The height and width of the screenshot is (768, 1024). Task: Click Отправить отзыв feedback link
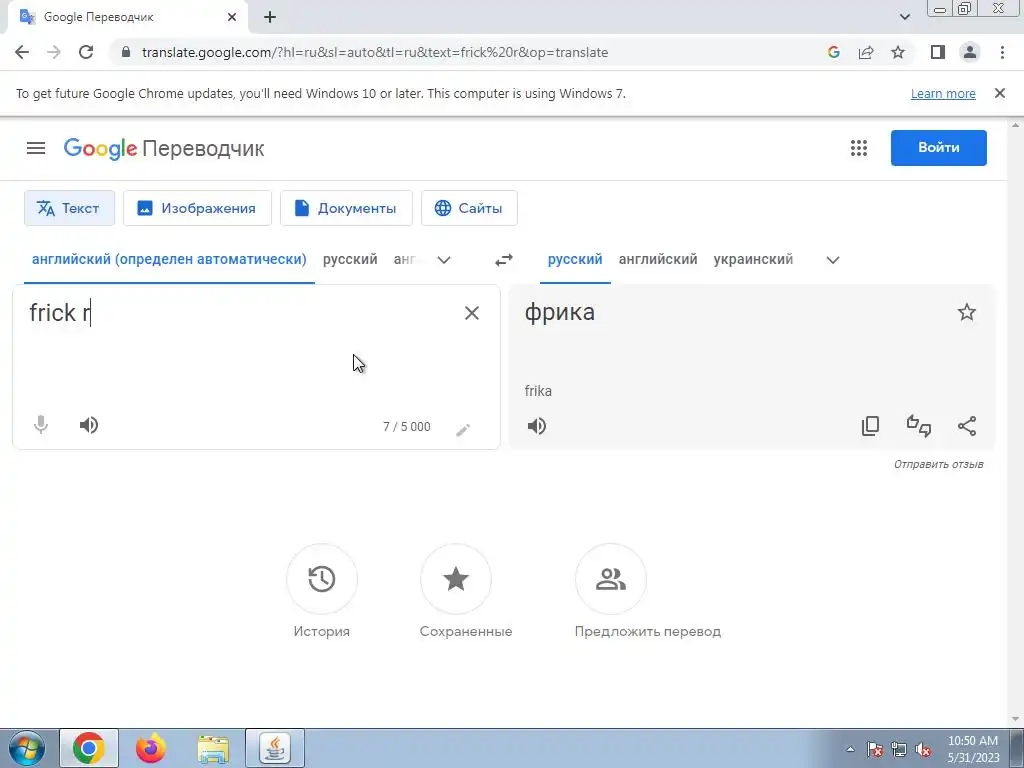click(938, 464)
